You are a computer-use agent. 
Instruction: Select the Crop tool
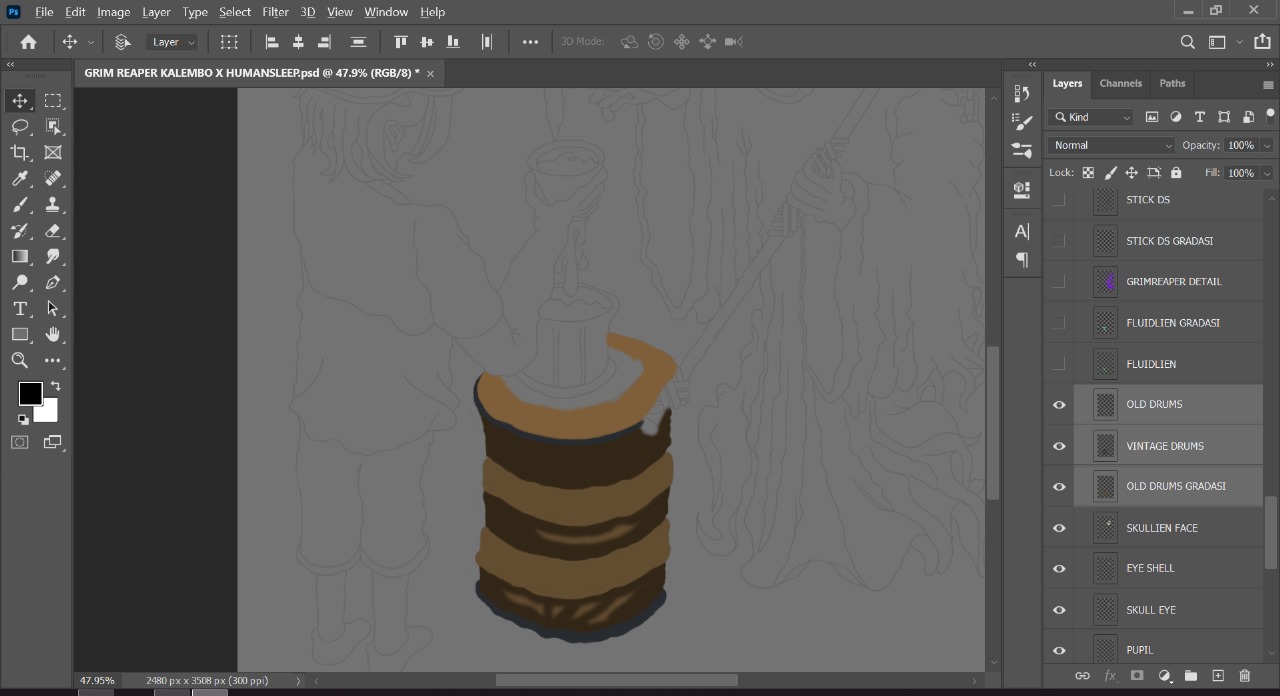click(x=20, y=153)
